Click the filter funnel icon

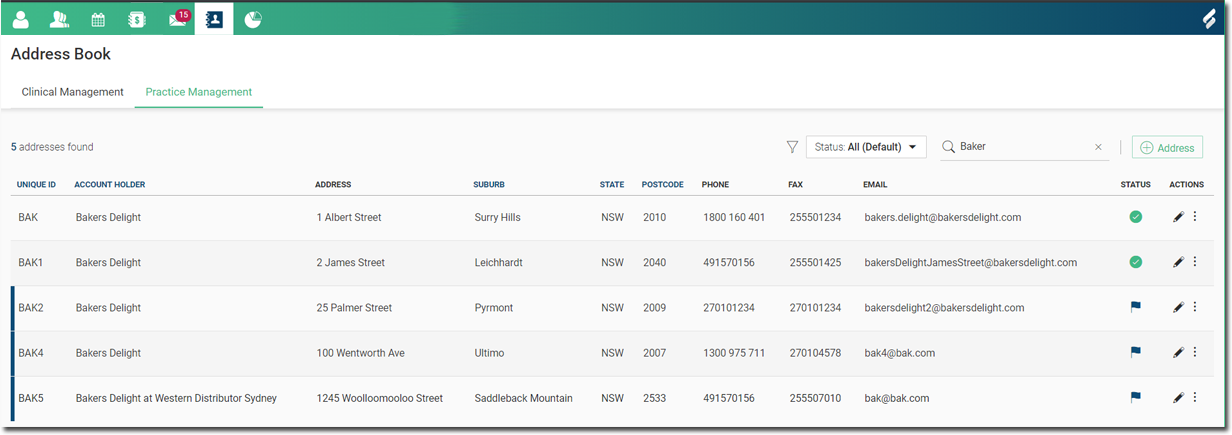tap(792, 147)
